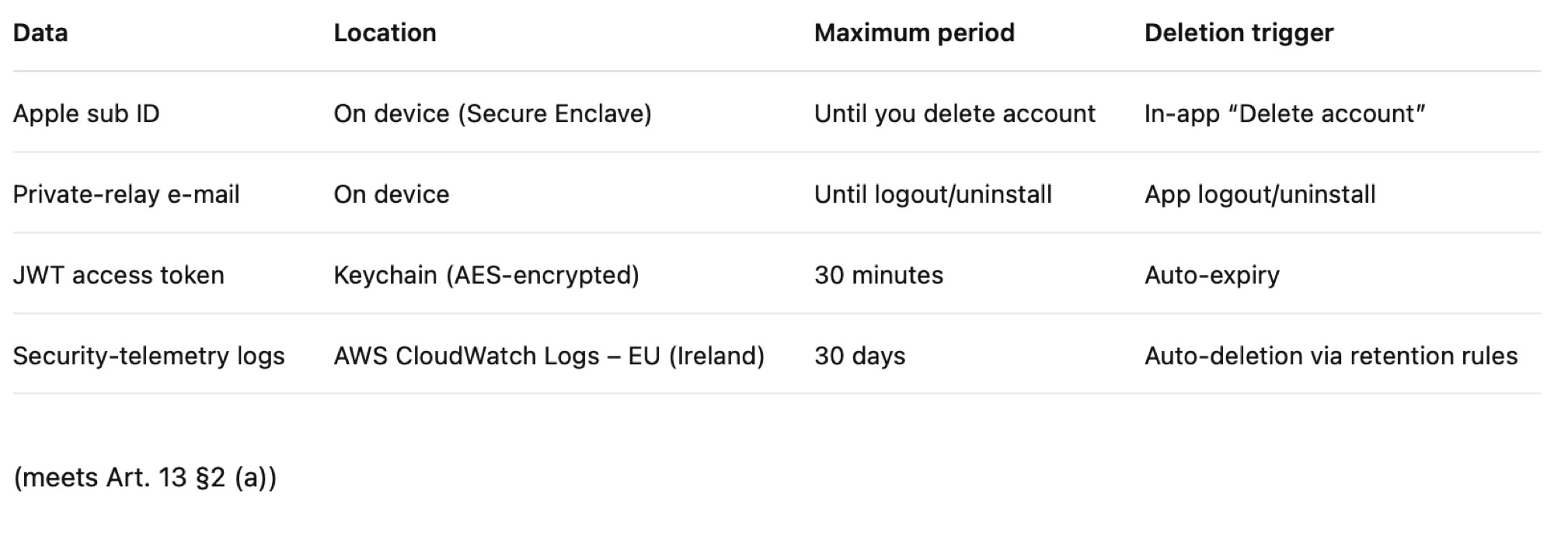Click the 30 minutes cell
This screenshot has width=1568, height=550.
point(878,275)
